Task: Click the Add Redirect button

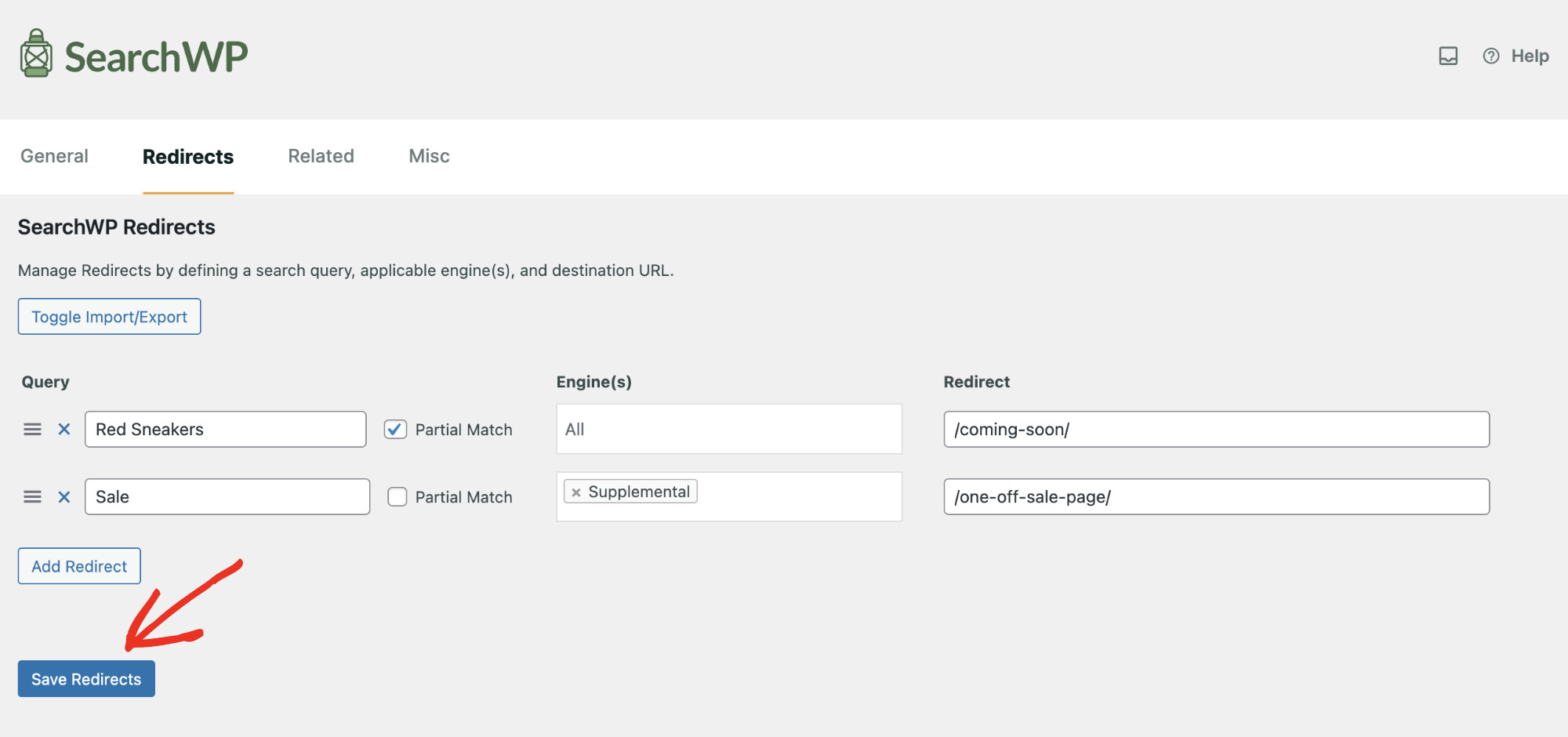Action: pyautogui.click(x=78, y=566)
